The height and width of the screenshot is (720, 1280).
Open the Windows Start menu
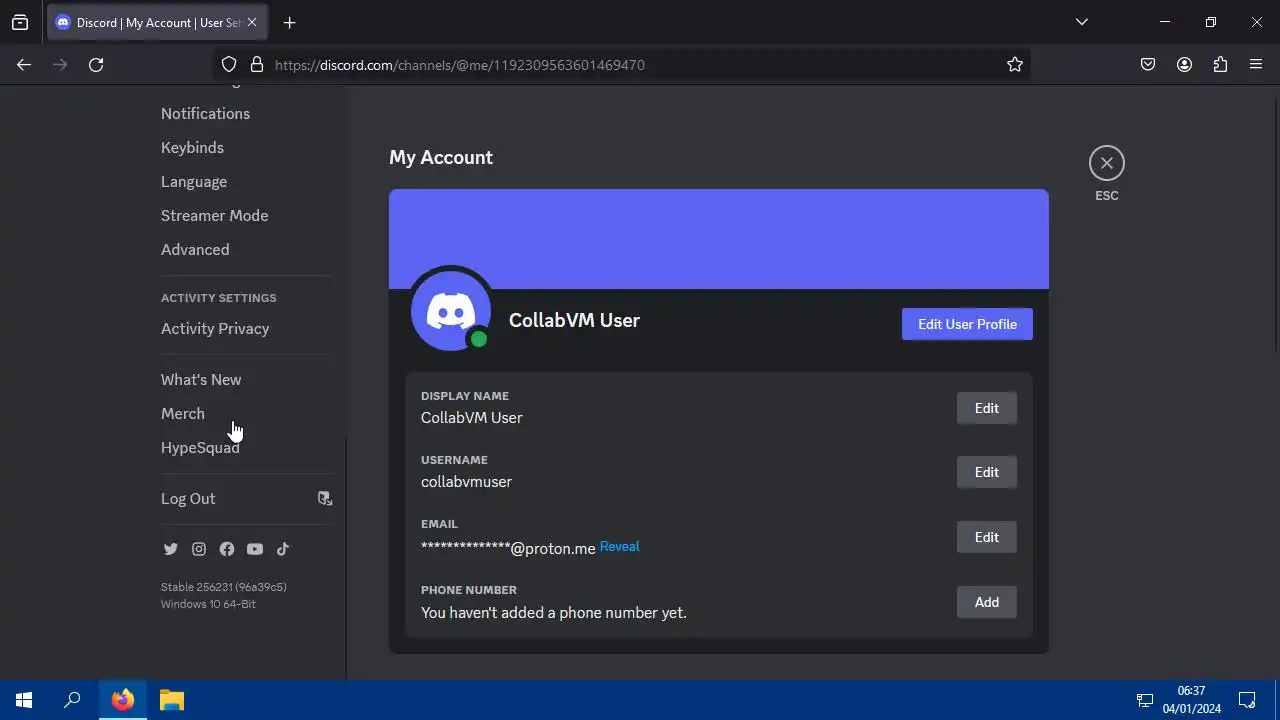[x=24, y=700]
